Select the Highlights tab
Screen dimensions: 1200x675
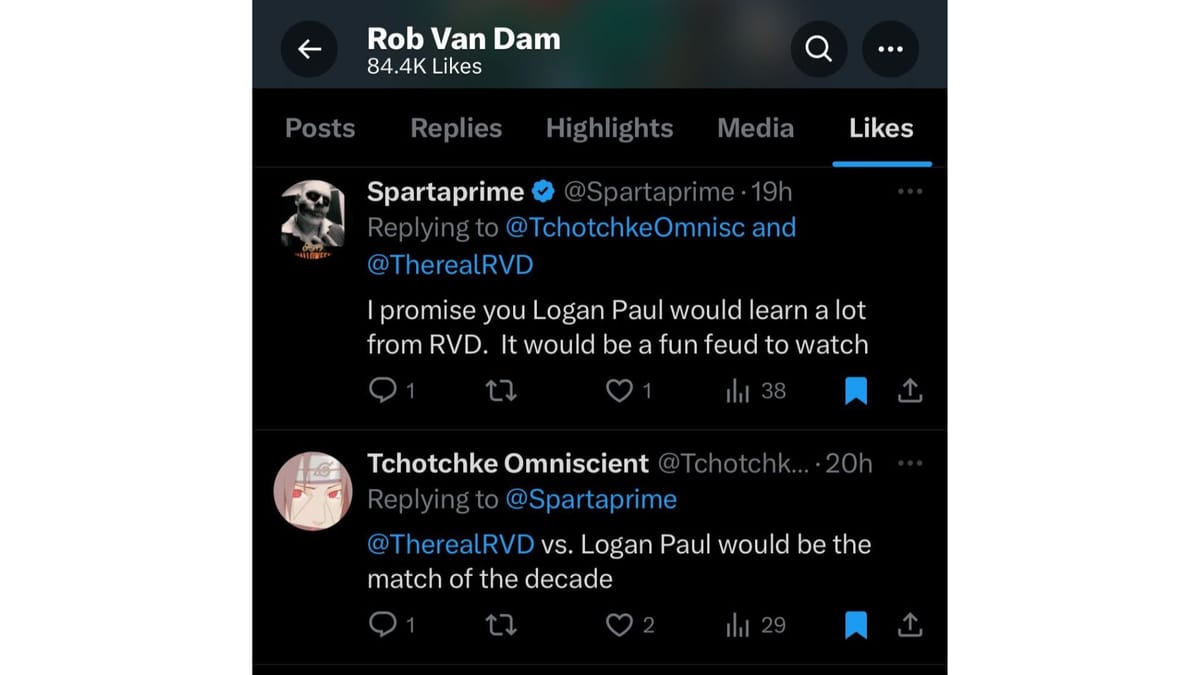tap(609, 128)
